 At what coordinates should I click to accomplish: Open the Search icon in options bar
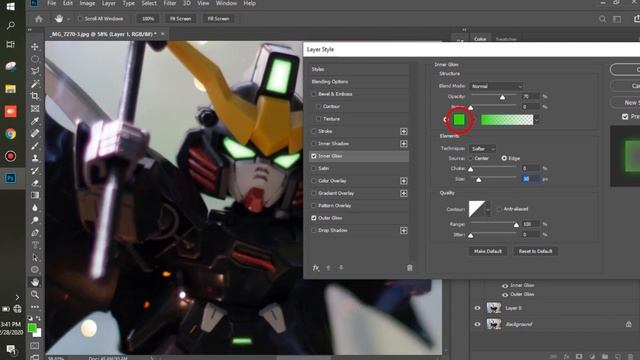tap(602, 19)
